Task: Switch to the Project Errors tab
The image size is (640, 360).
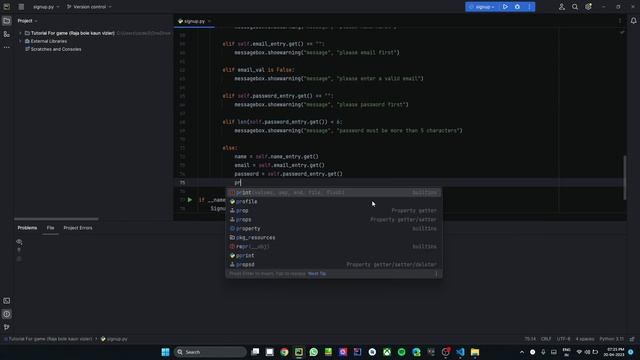Action: pyautogui.click(x=78, y=228)
